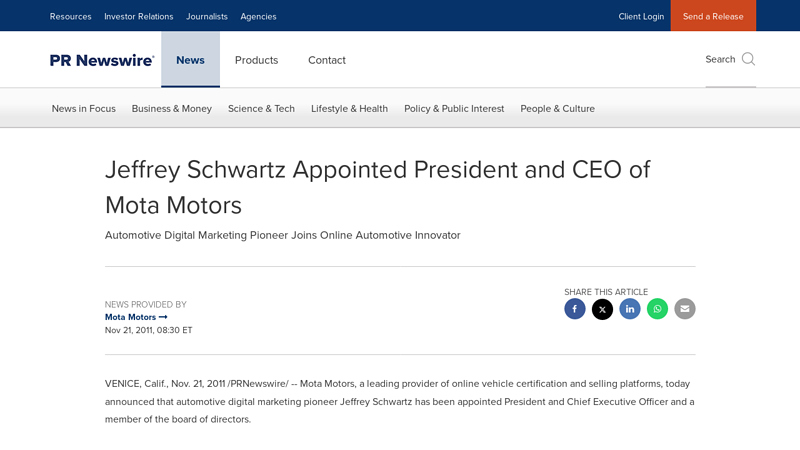Click 'NEWS PROVIDED BY' label
Image resolution: width=800 pixels, height=450 pixels.
coord(146,305)
